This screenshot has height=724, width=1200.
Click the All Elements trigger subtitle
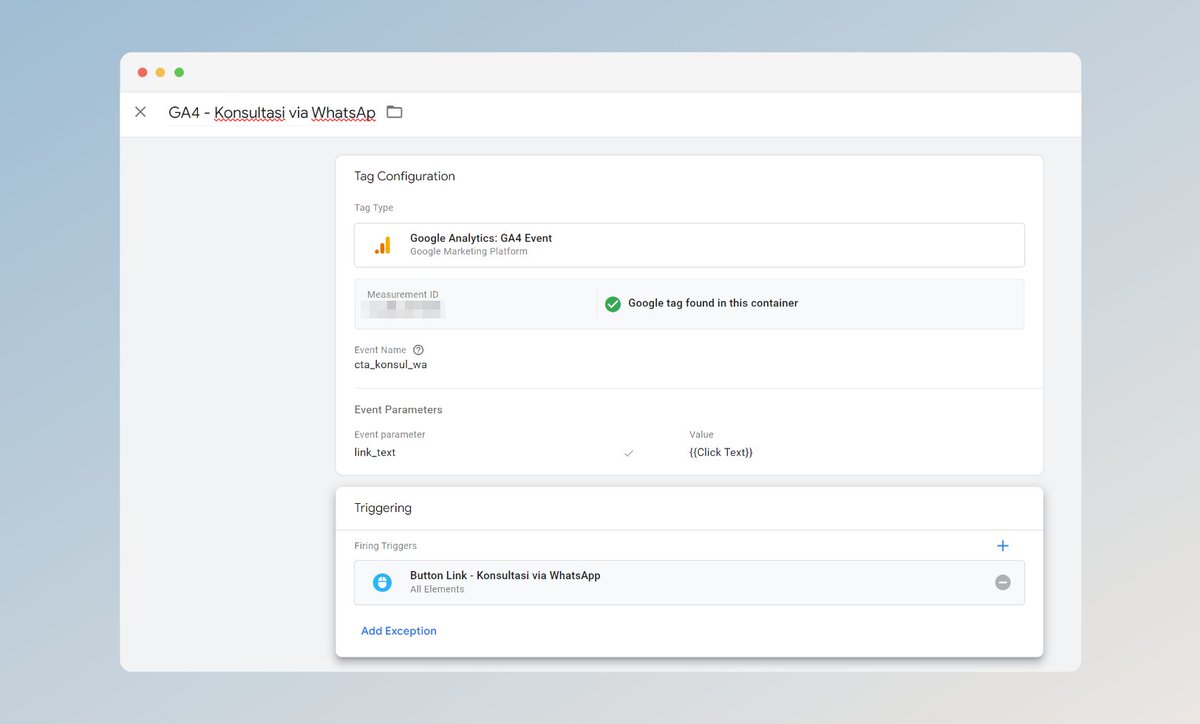(x=437, y=590)
